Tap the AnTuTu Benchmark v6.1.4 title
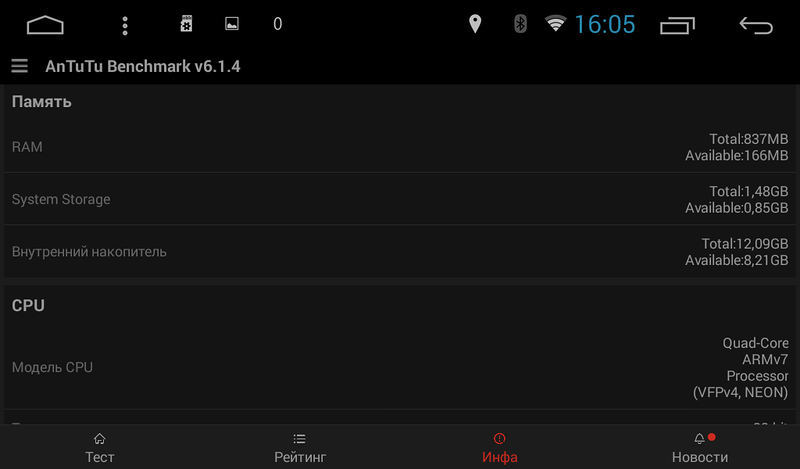 pyautogui.click(x=143, y=66)
